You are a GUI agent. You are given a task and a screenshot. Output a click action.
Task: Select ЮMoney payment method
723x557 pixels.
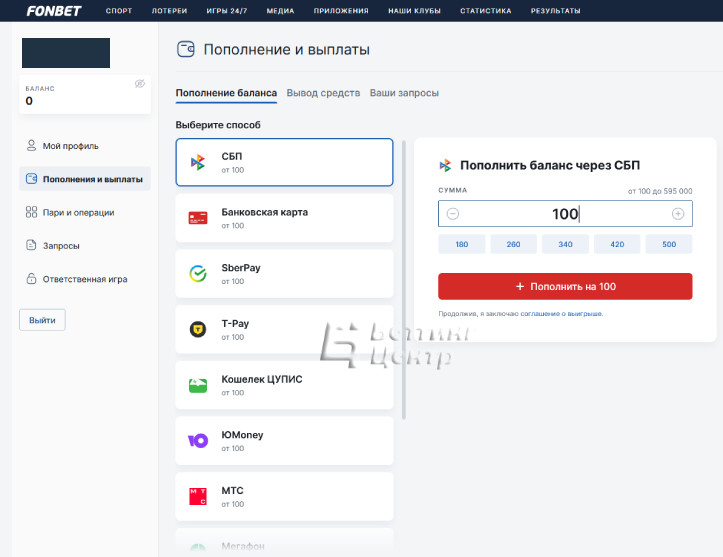(x=284, y=441)
